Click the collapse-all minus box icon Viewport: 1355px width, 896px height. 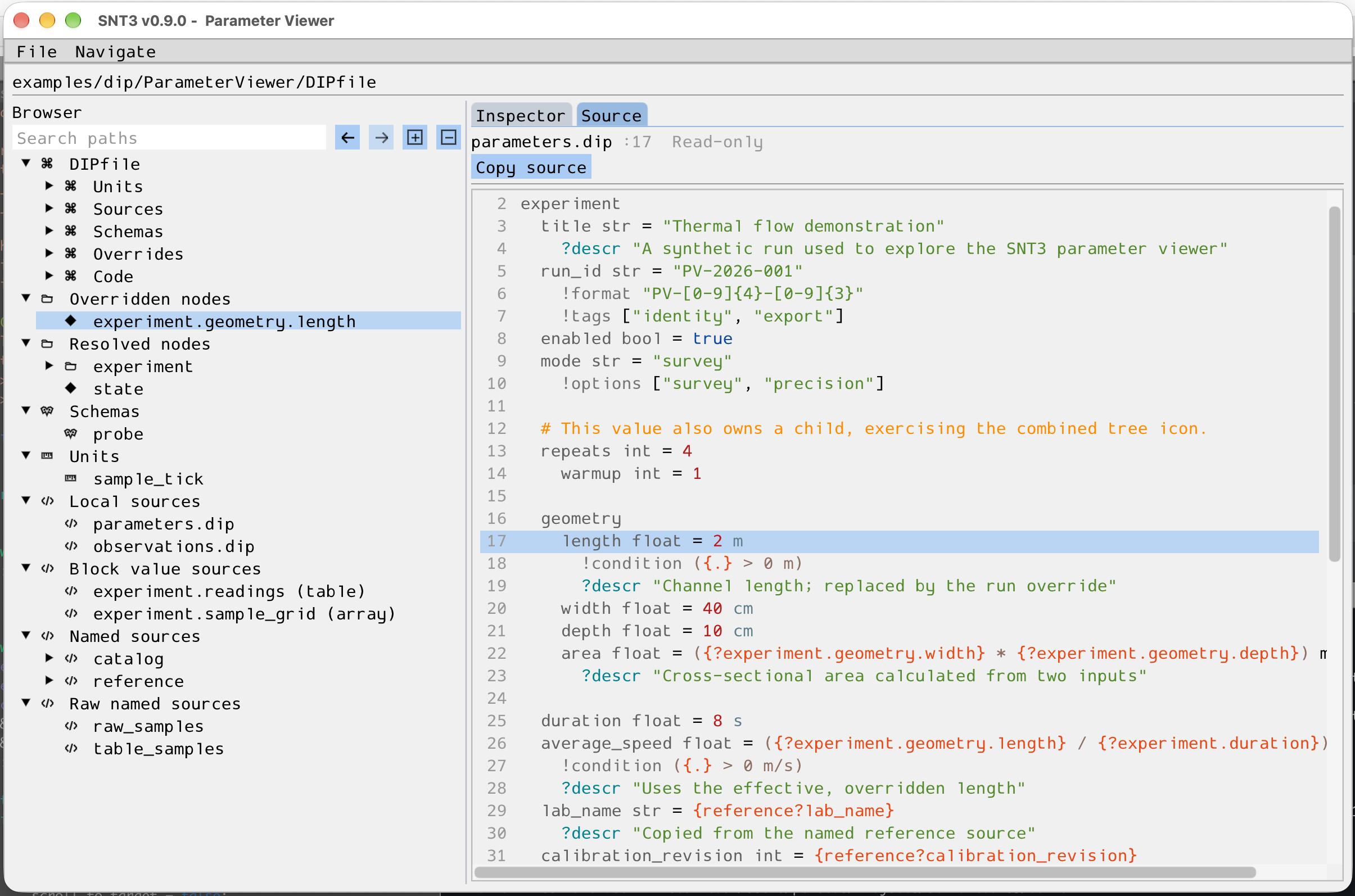449,138
